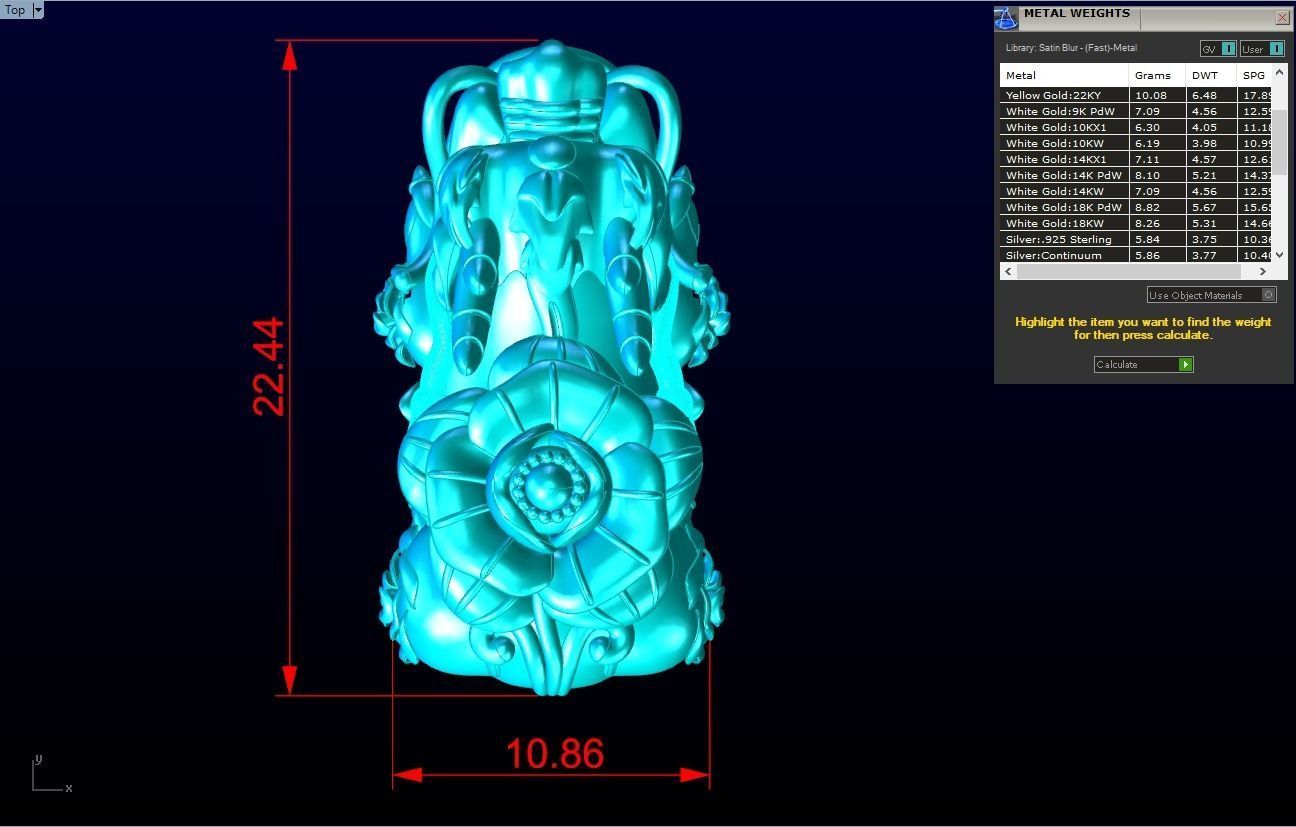1296x827 pixels.
Task: Close the Metal Weights panel
Action: pos(1282,17)
